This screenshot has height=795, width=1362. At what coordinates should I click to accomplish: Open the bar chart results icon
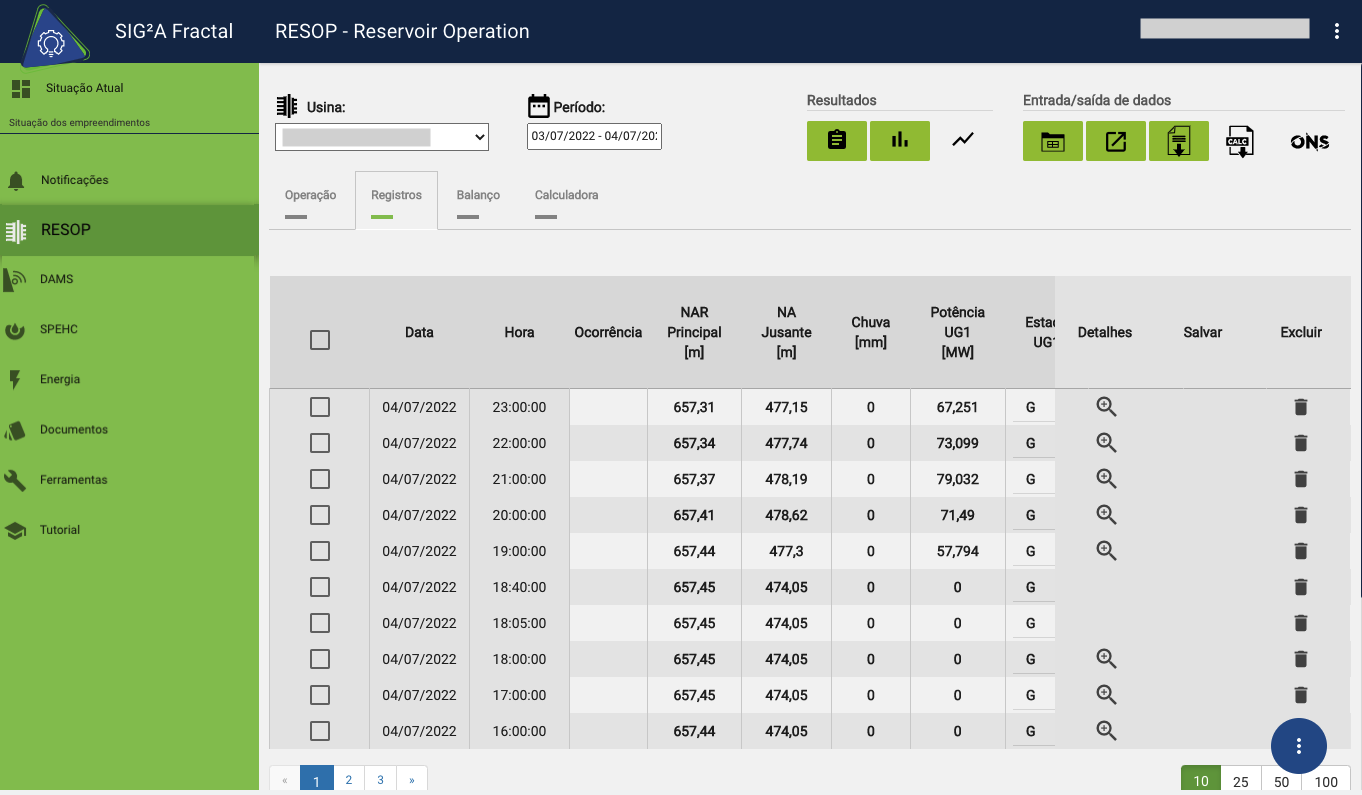click(x=900, y=141)
